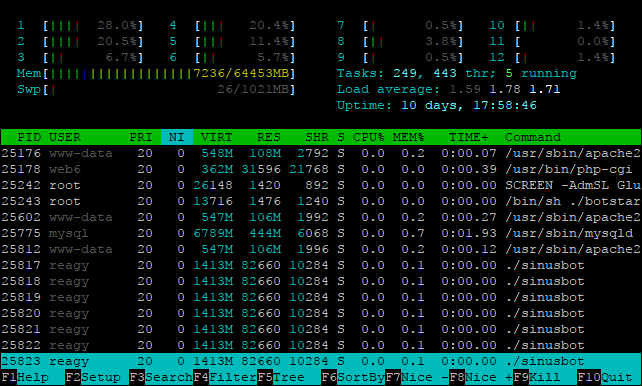Click the TIME+ column header
This screenshot has height=386, width=642.
point(469,137)
